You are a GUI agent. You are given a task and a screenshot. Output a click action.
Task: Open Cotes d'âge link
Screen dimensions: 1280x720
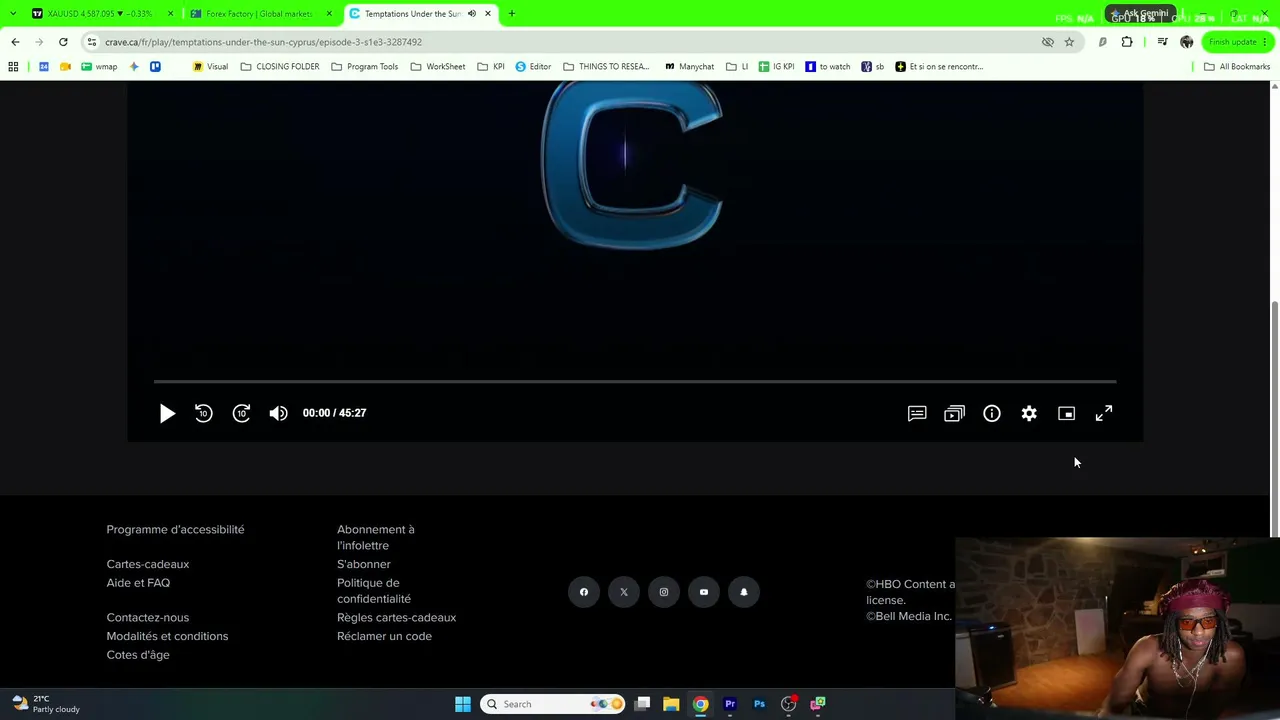tap(138, 655)
